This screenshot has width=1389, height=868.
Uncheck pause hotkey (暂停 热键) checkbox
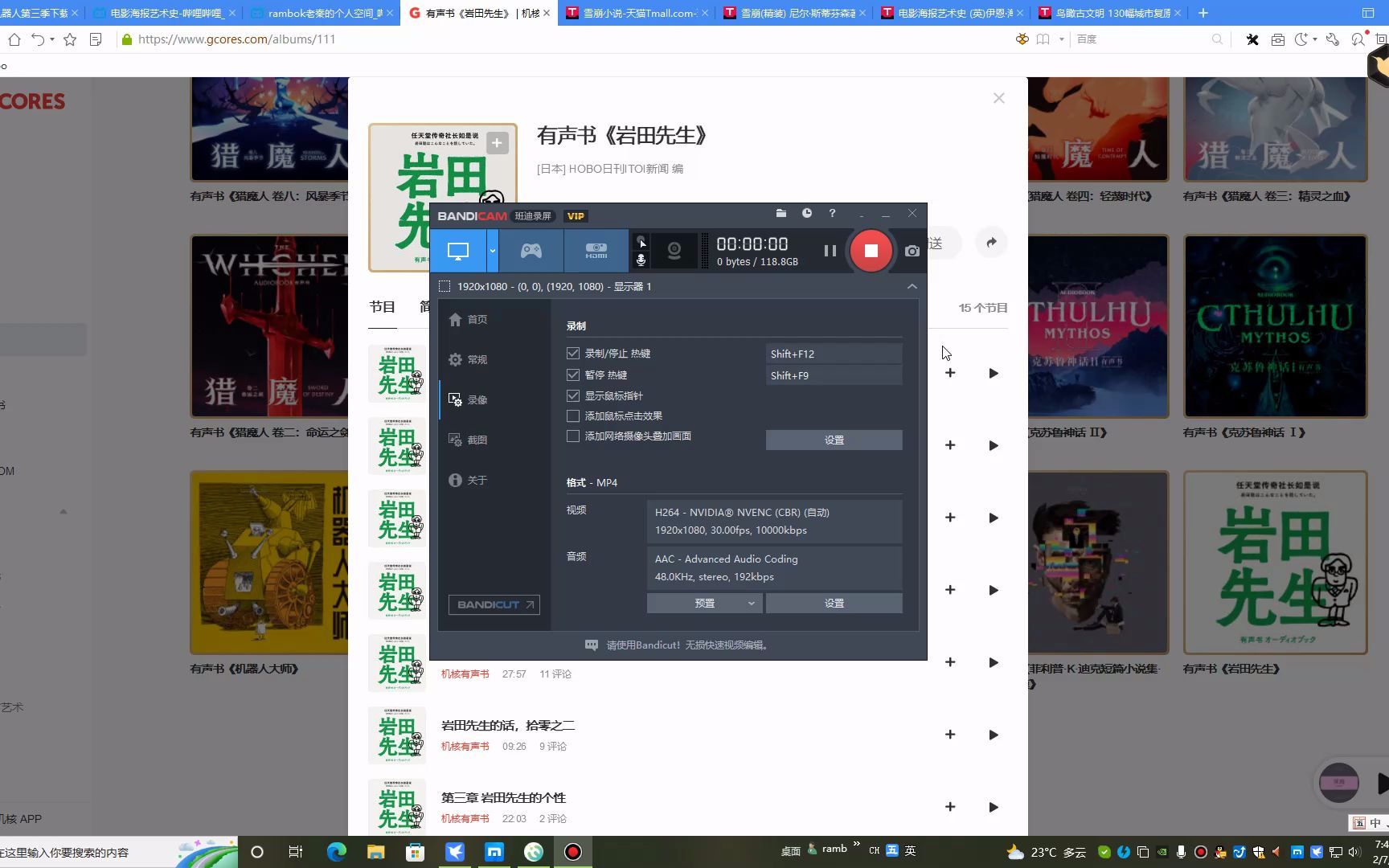[x=573, y=375]
